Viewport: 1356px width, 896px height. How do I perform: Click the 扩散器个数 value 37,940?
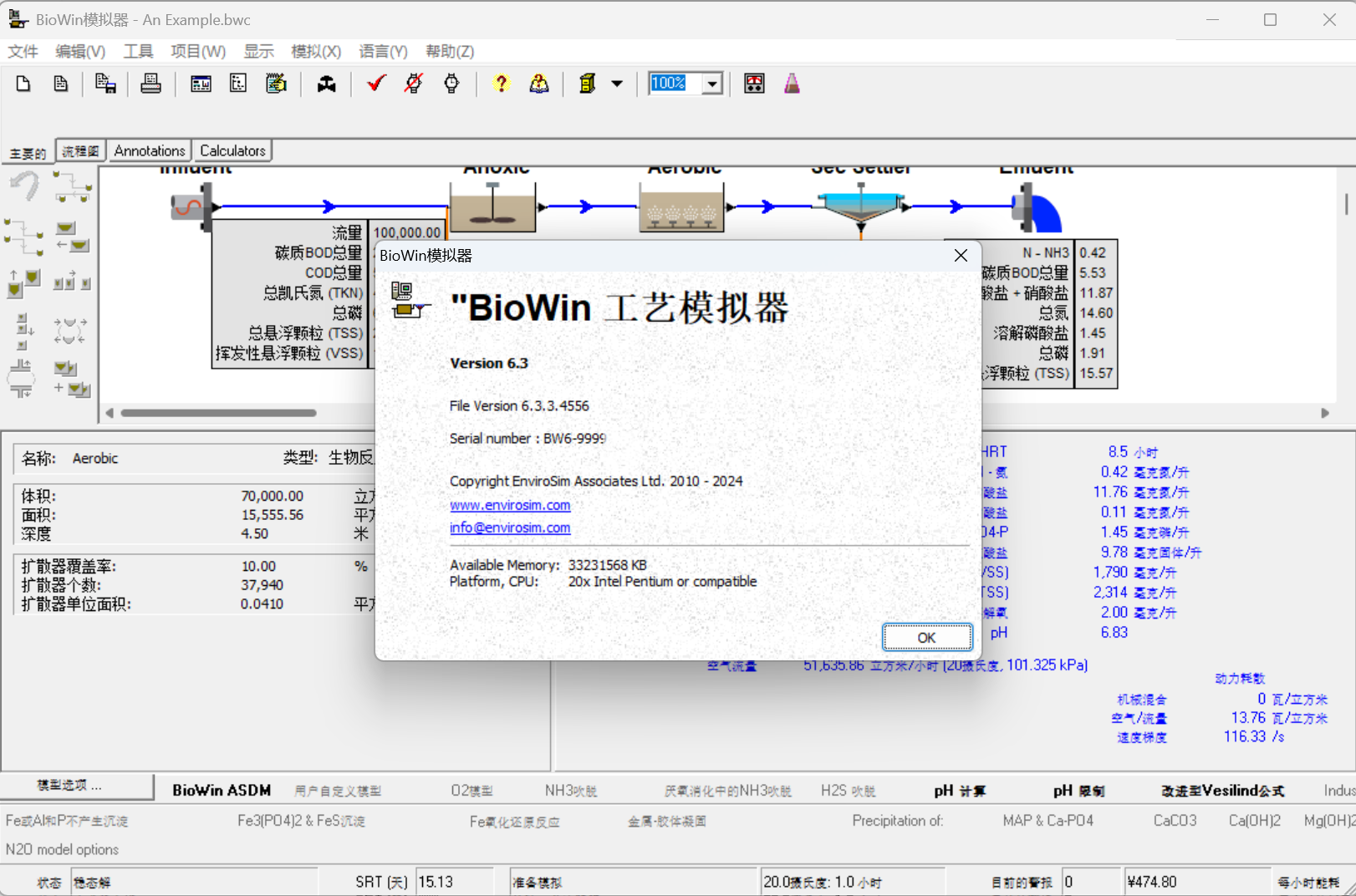click(x=263, y=585)
